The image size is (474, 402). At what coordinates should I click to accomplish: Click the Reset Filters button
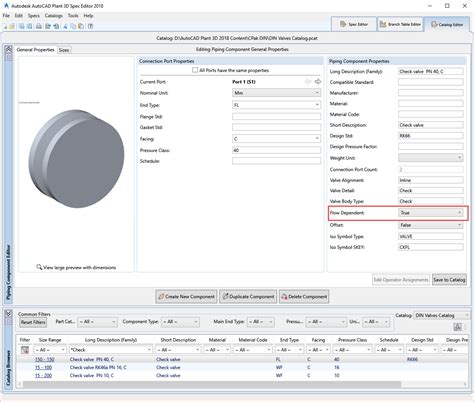(33, 322)
